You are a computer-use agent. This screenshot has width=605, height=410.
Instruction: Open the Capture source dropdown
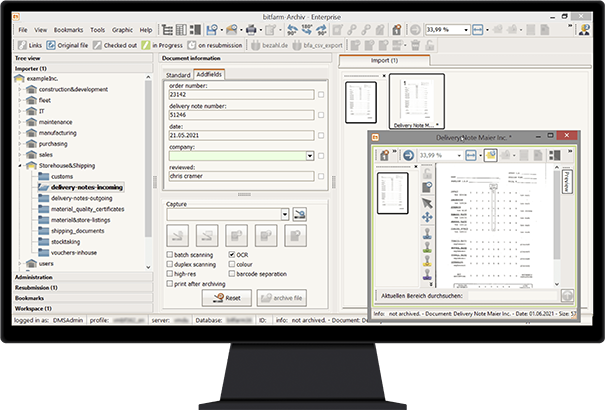285,214
